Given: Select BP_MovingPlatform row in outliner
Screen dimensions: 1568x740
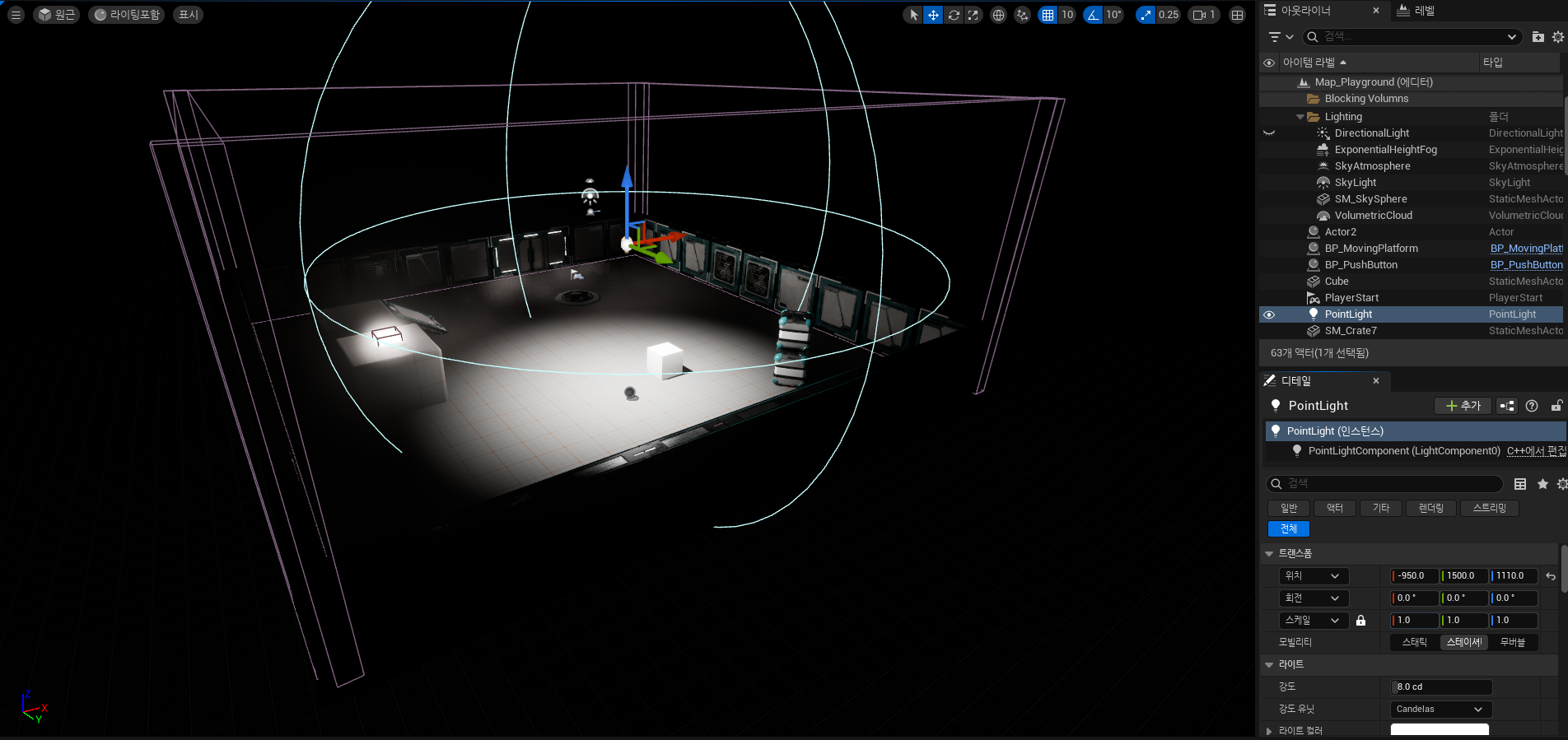Looking at the screenshot, I should click(x=1412, y=249).
